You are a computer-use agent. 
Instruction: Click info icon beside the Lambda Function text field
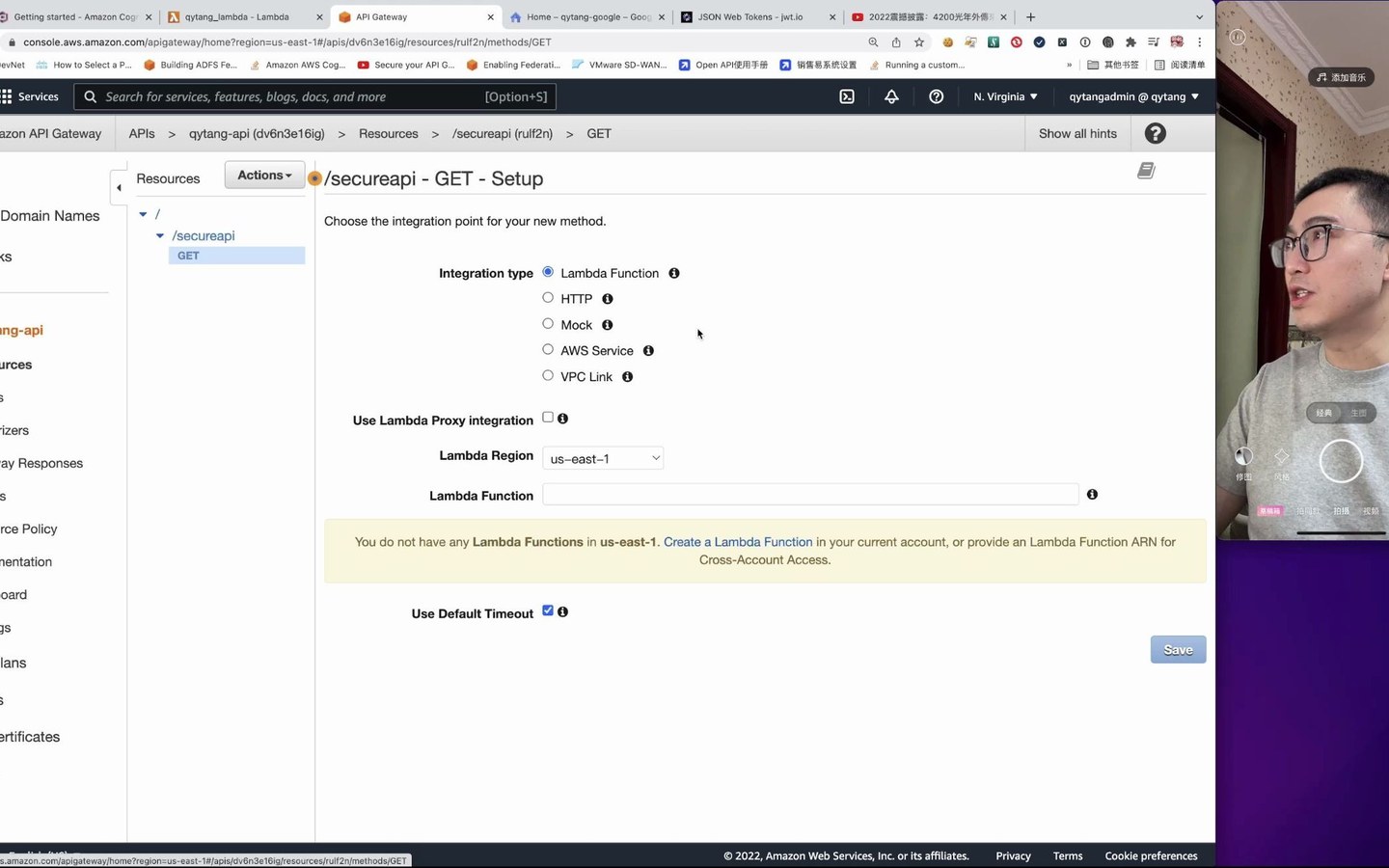click(1092, 494)
